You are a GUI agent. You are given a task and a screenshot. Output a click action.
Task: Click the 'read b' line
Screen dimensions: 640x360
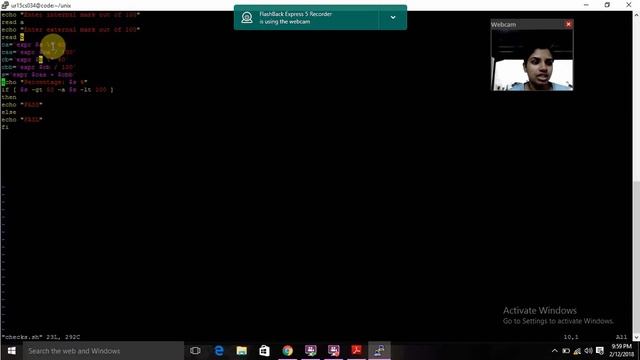[13, 37]
